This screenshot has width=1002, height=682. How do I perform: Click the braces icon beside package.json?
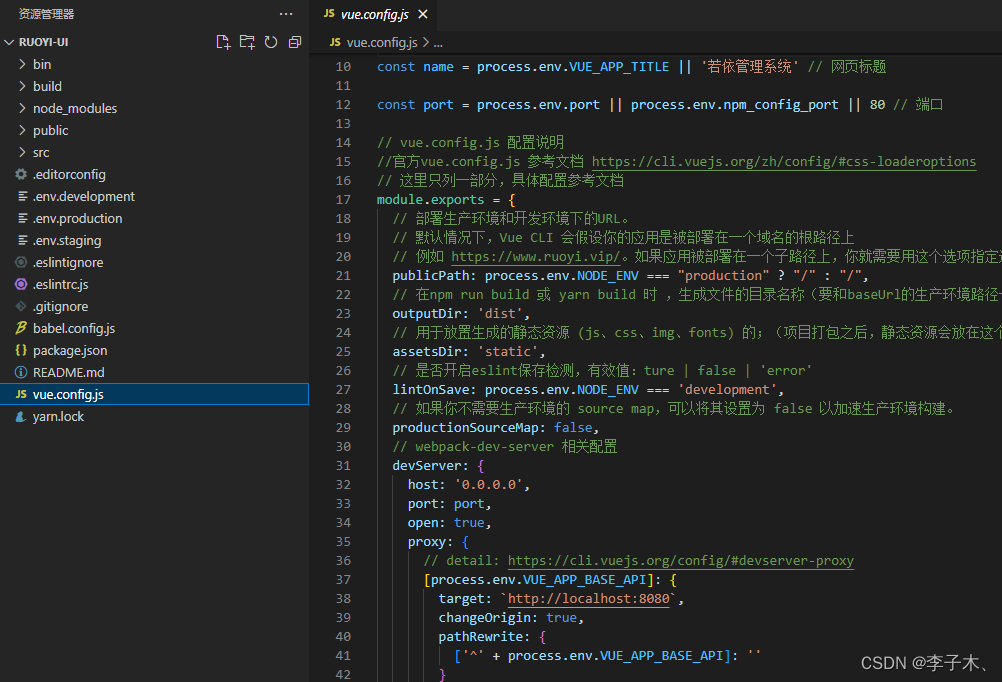[21, 350]
